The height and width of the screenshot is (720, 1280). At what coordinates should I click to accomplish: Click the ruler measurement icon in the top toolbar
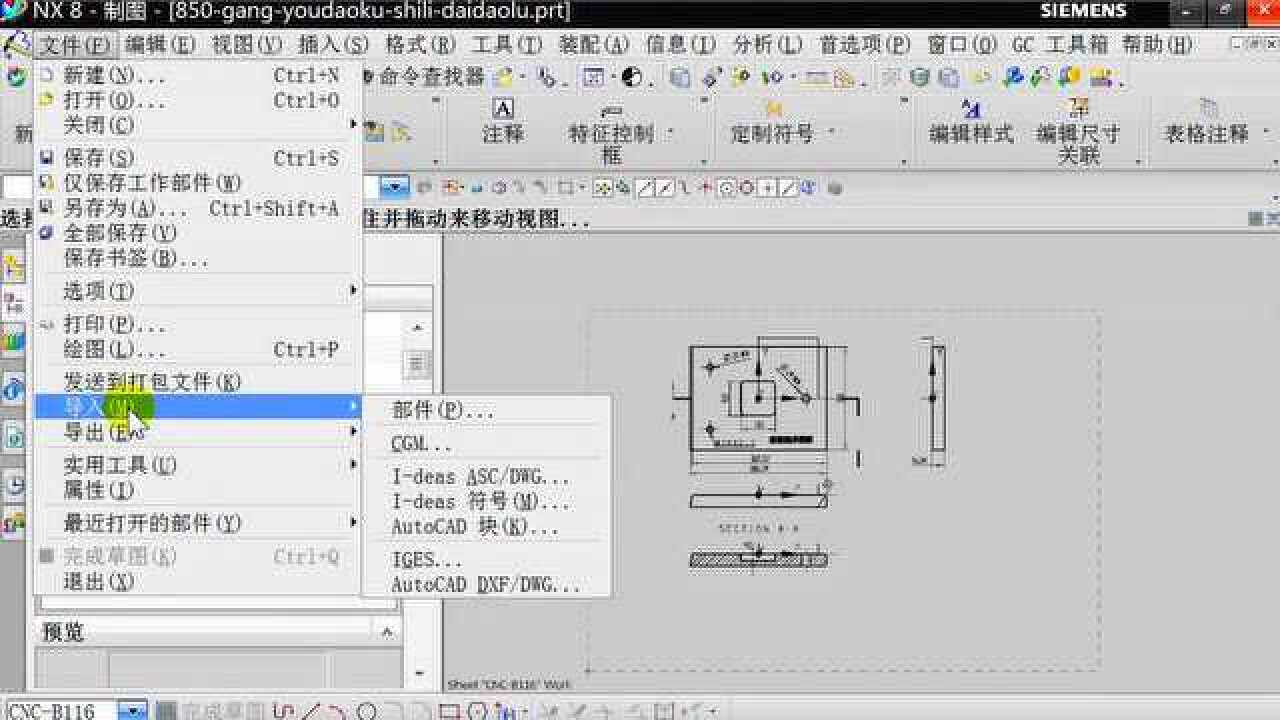(817, 77)
